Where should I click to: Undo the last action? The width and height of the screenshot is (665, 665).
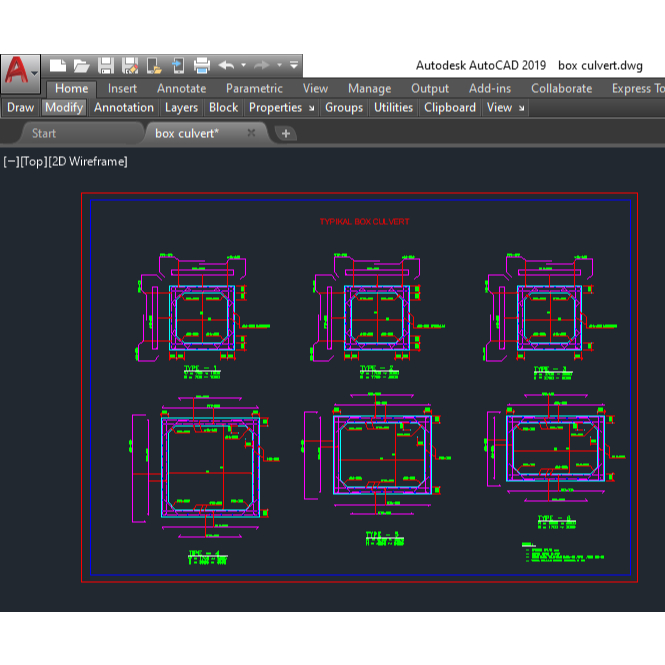point(226,65)
